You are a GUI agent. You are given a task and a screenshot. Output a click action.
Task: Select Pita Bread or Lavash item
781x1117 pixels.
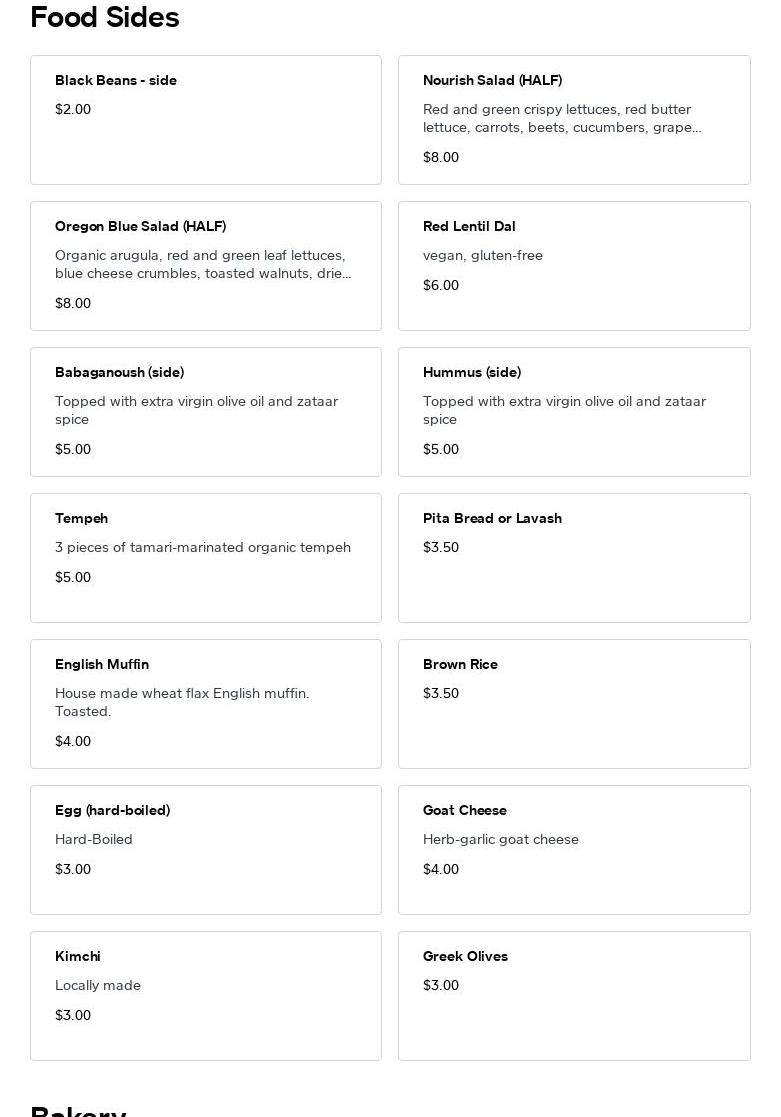tap(574, 558)
